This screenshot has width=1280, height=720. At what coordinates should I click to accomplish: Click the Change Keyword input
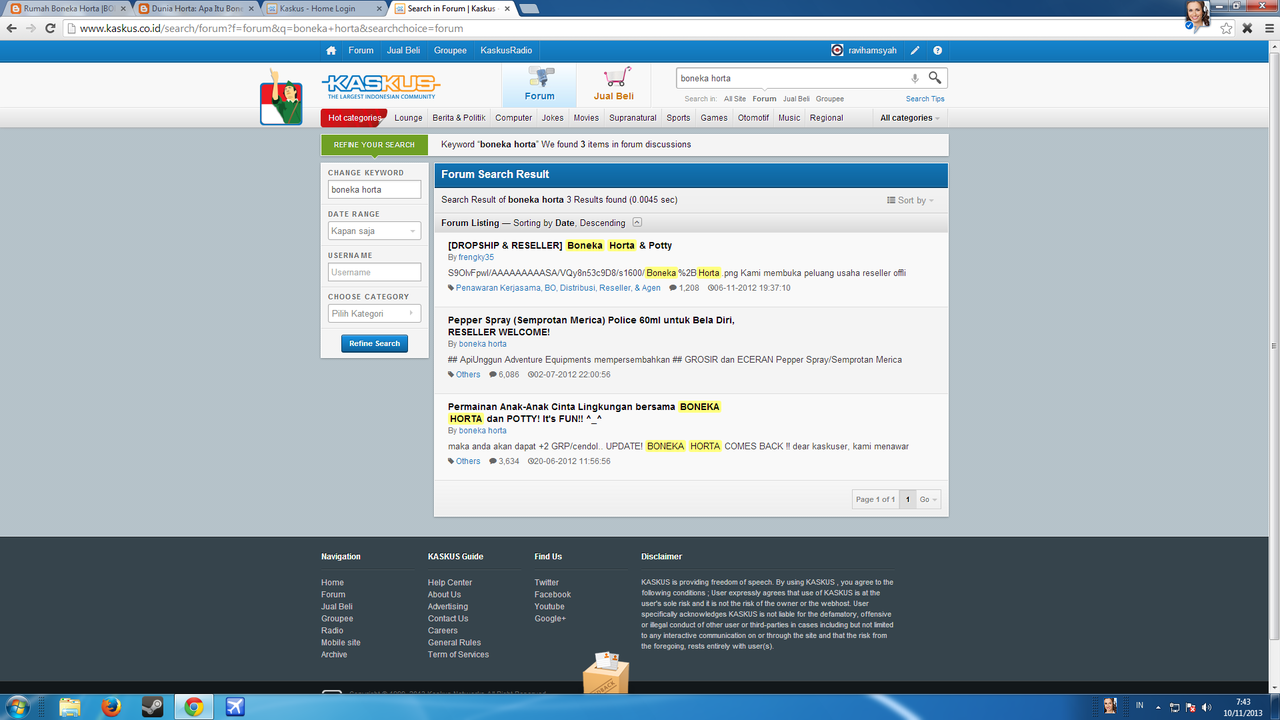[x=374, y=189]
